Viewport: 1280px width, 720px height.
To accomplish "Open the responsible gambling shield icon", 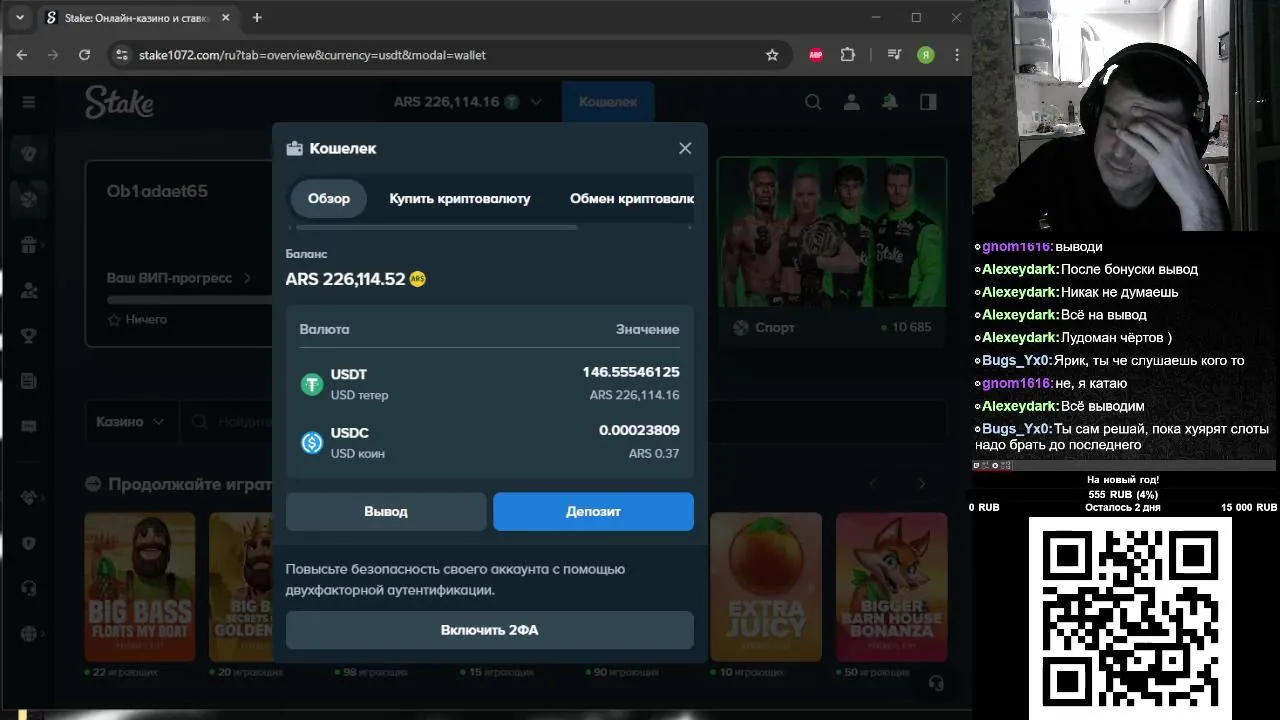I will (28, 543).
